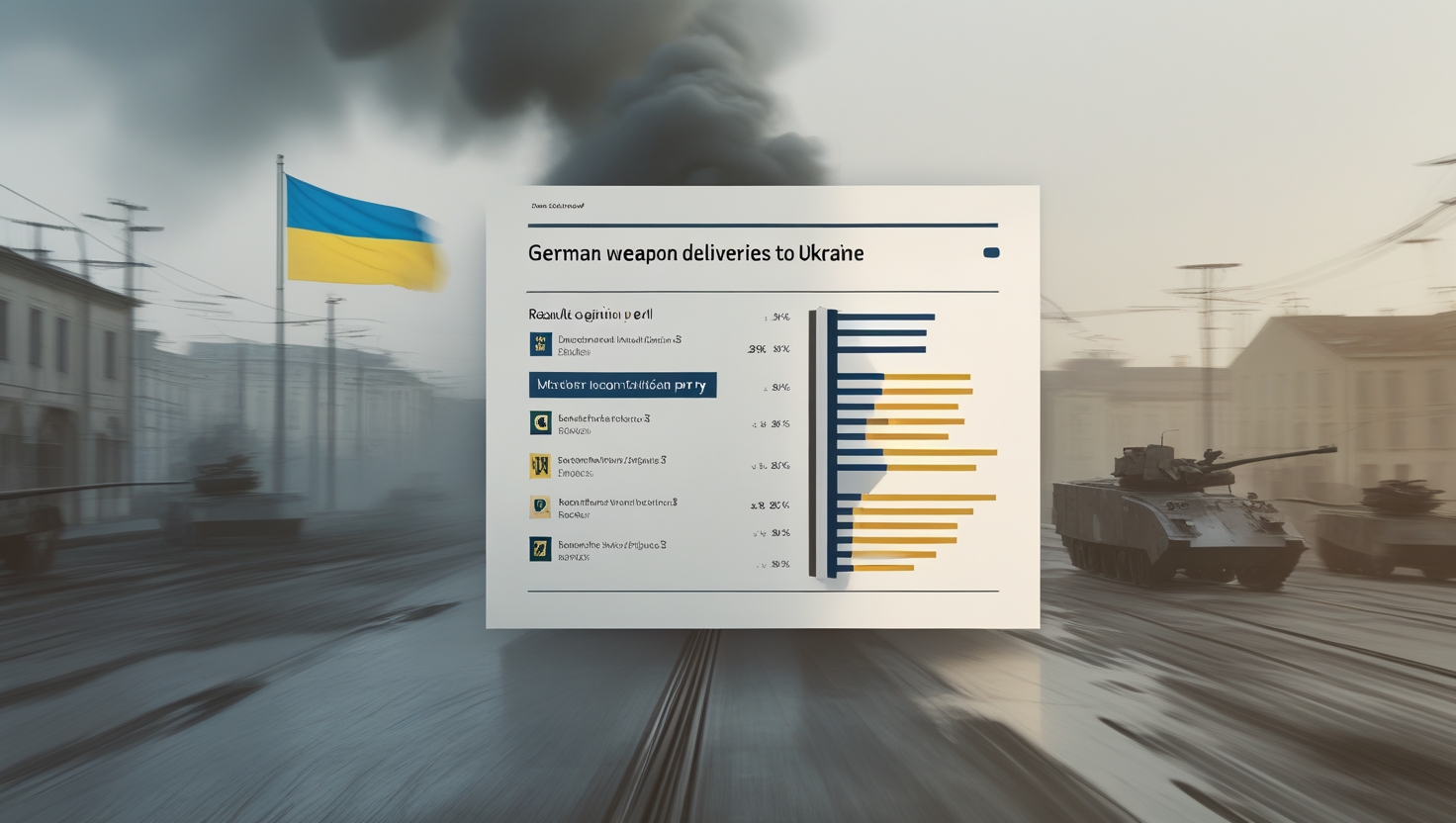
Task: Click the vertical axis of the bar chart
Action: point(813,442)
